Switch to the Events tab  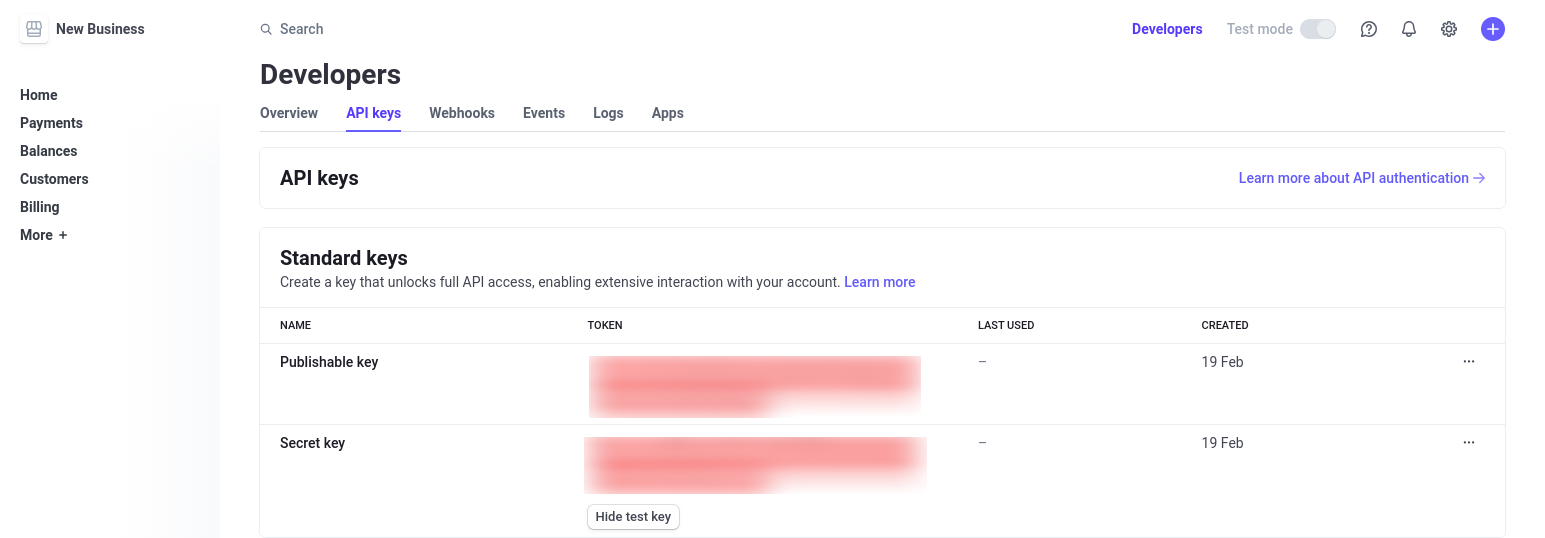(544, 113)
